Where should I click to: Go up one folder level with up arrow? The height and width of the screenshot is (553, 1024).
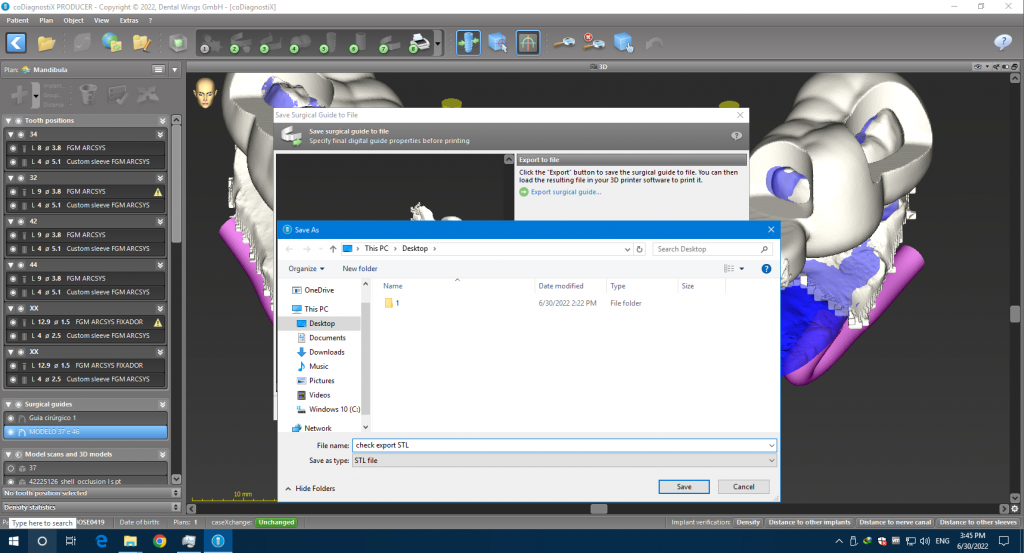coord(332,248)
